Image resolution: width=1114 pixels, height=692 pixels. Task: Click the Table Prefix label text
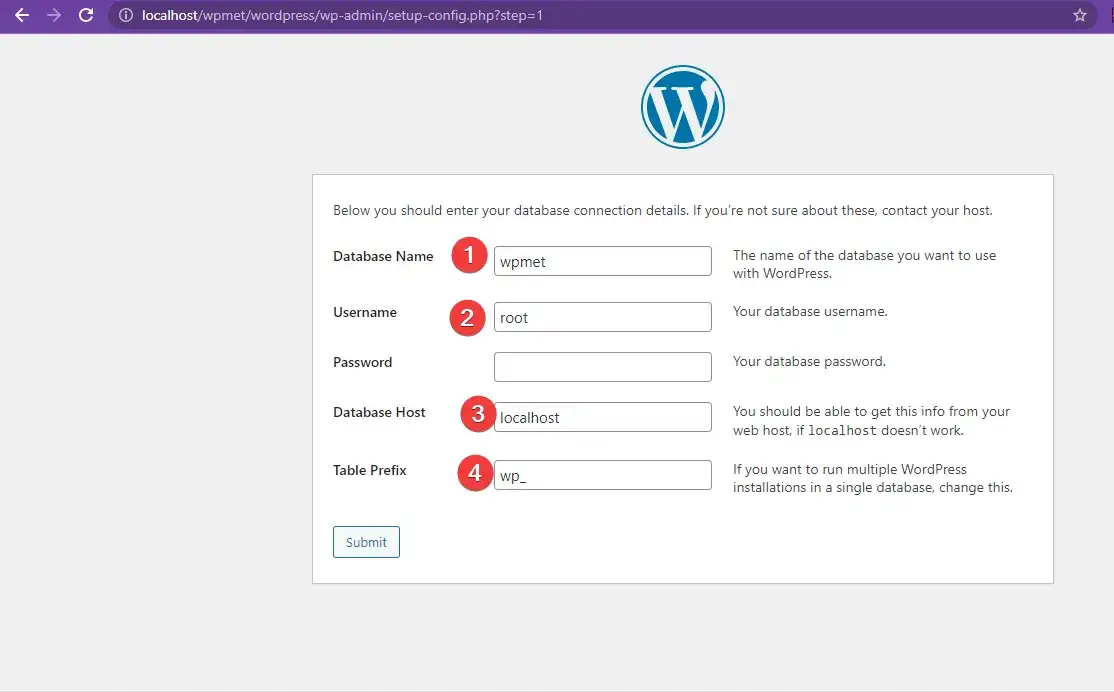coord(370,470)
